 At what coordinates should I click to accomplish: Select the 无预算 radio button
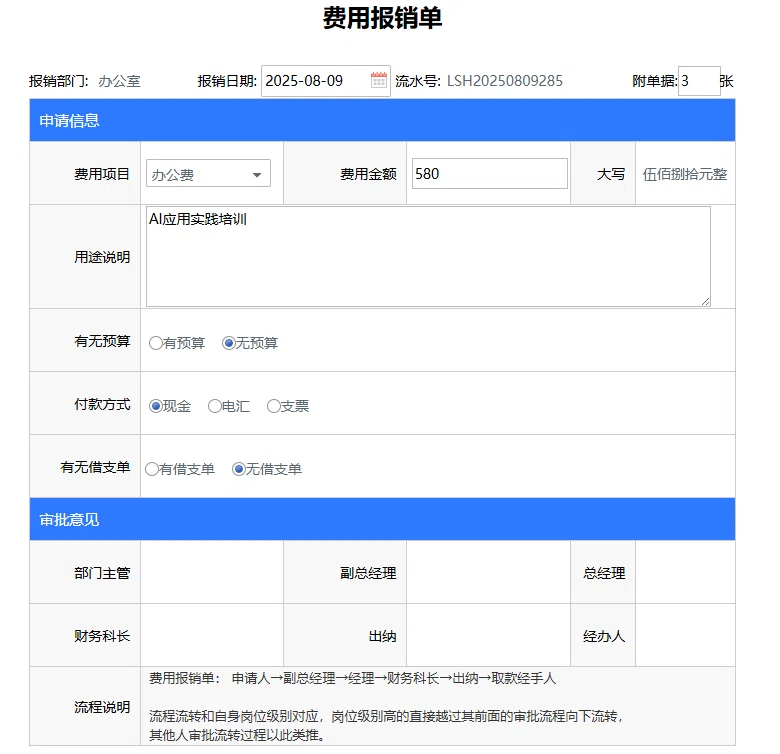click(228, 343)
